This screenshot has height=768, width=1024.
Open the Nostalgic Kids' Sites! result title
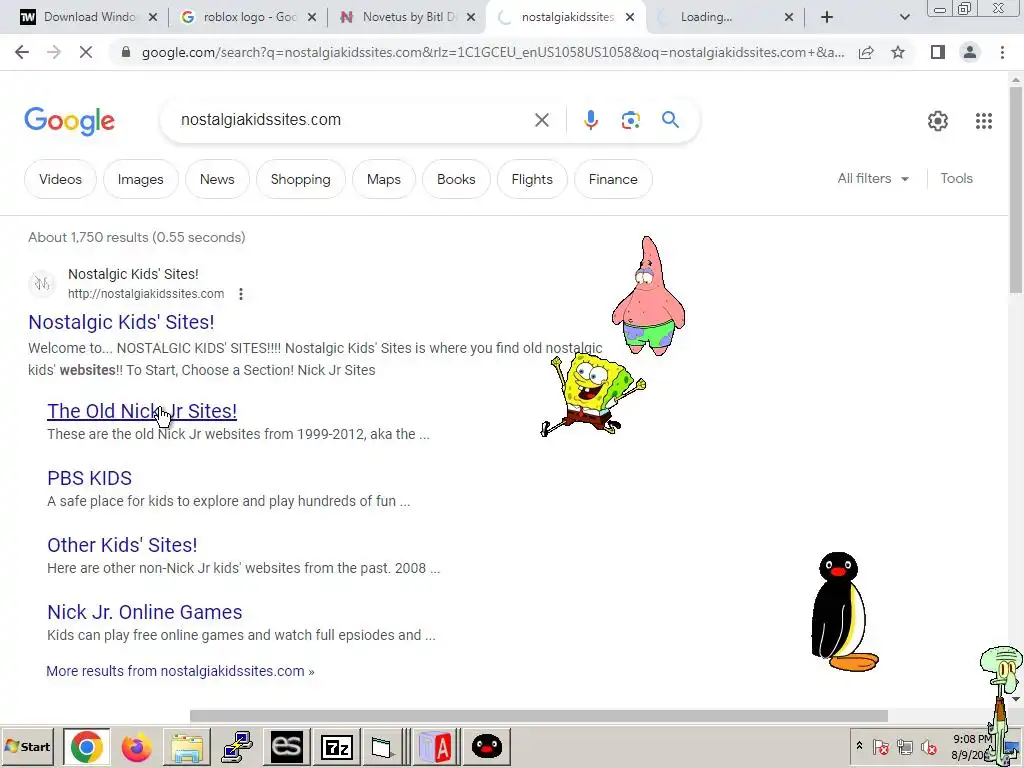(x=121, y=322)
